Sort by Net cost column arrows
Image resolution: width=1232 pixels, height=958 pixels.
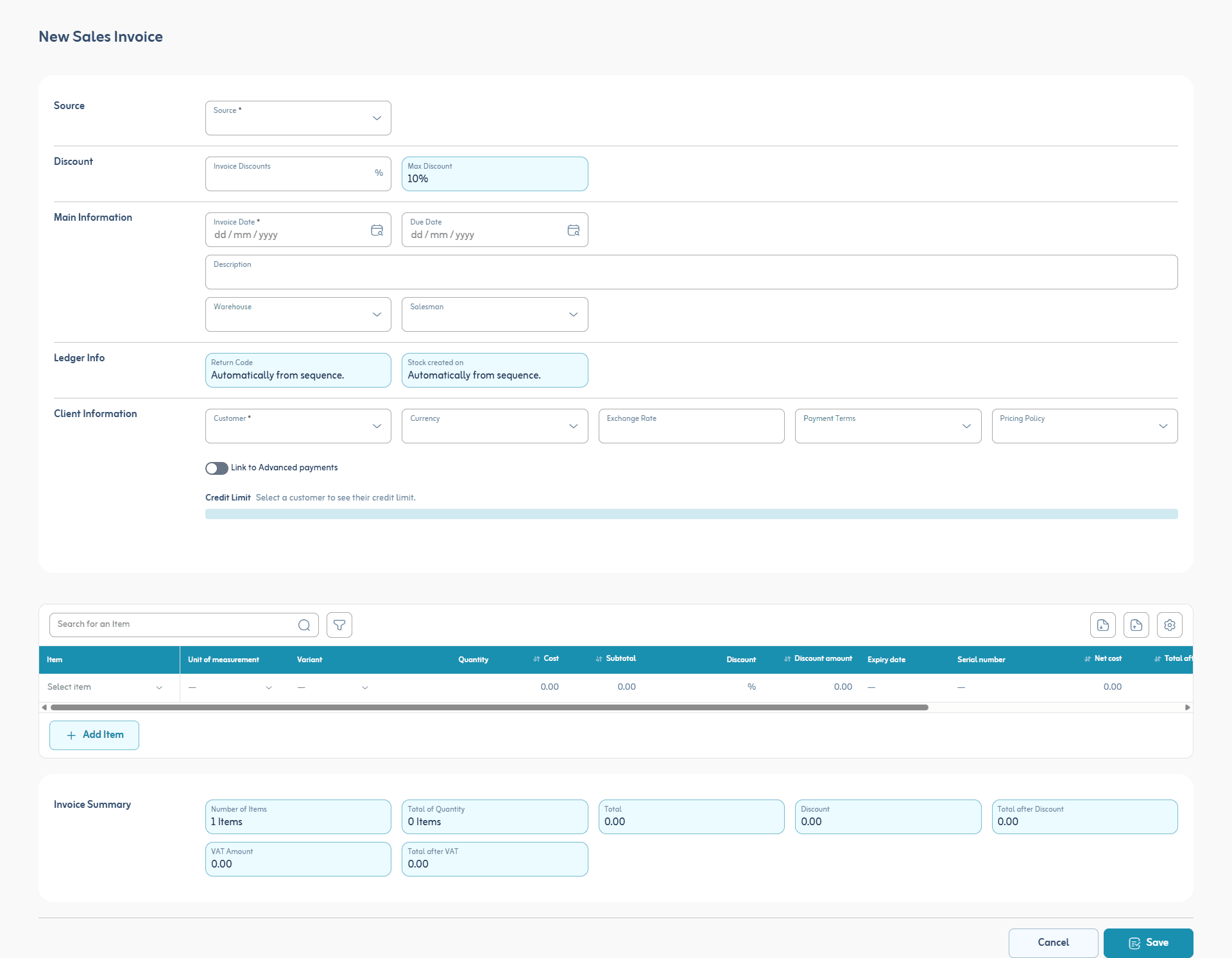click(x=1088, y=659)
